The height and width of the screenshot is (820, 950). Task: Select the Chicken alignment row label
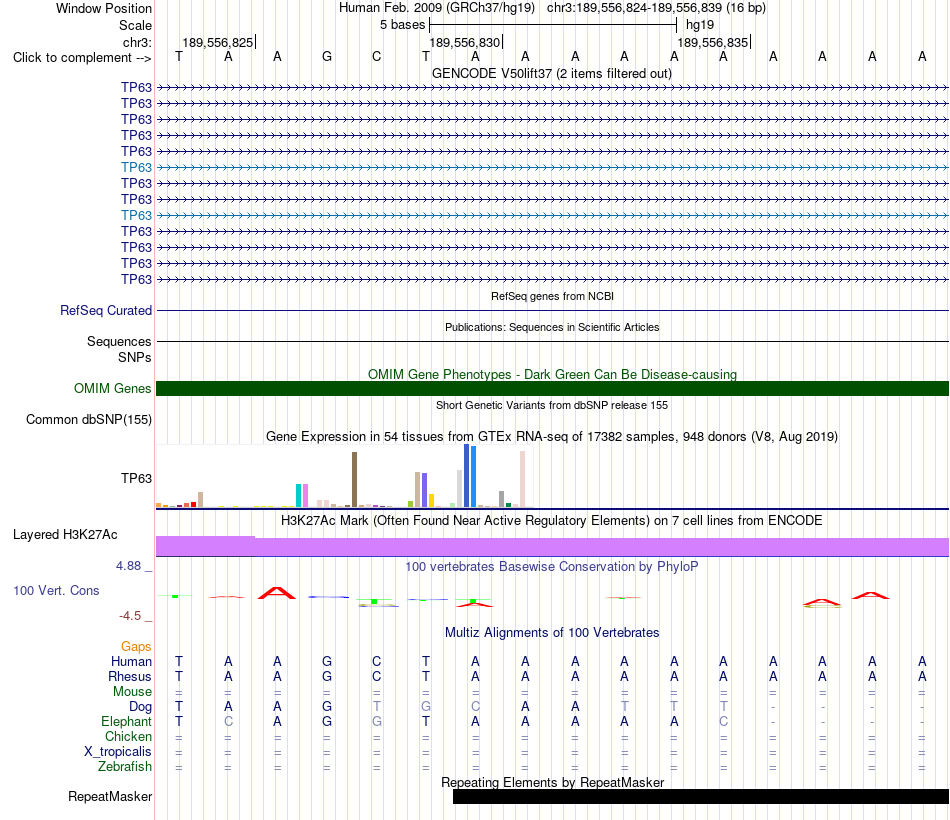click(x=128, y=736)
